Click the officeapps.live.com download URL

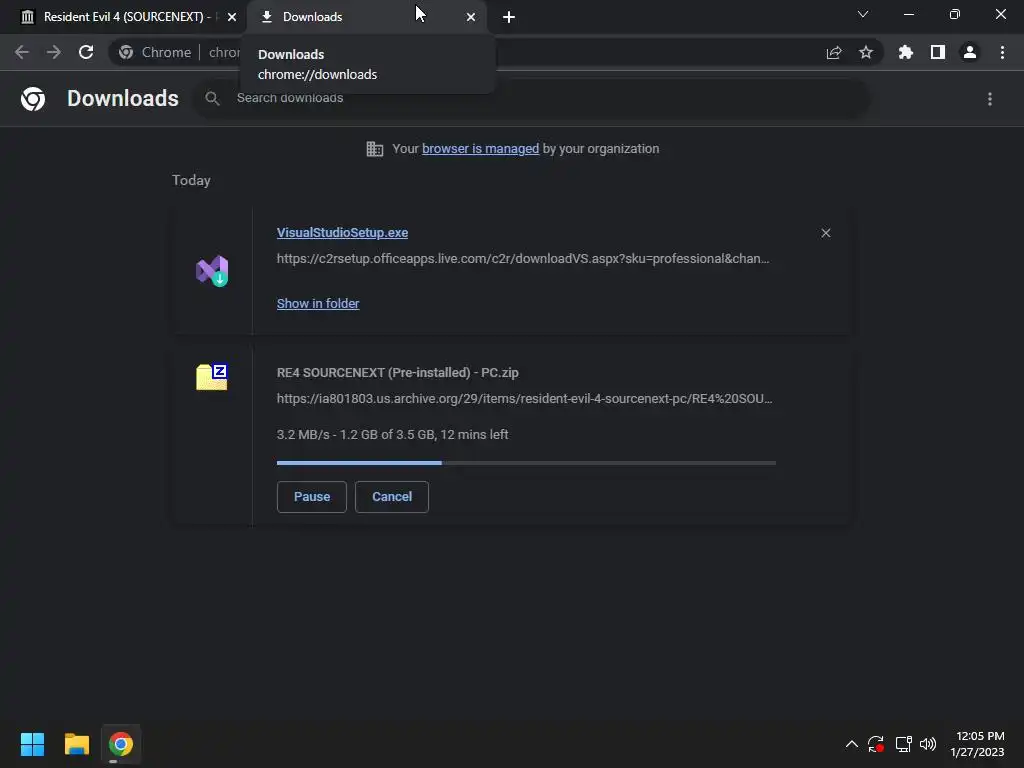point(523,259)
